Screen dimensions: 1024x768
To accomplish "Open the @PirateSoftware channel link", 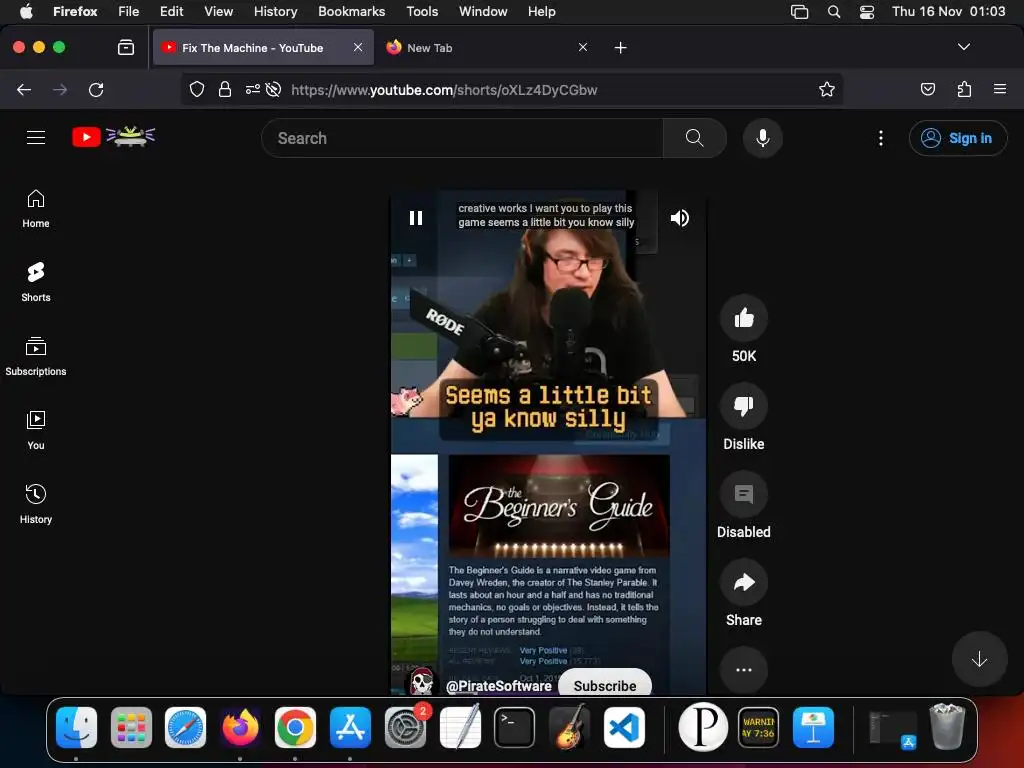I will [498, 686].
